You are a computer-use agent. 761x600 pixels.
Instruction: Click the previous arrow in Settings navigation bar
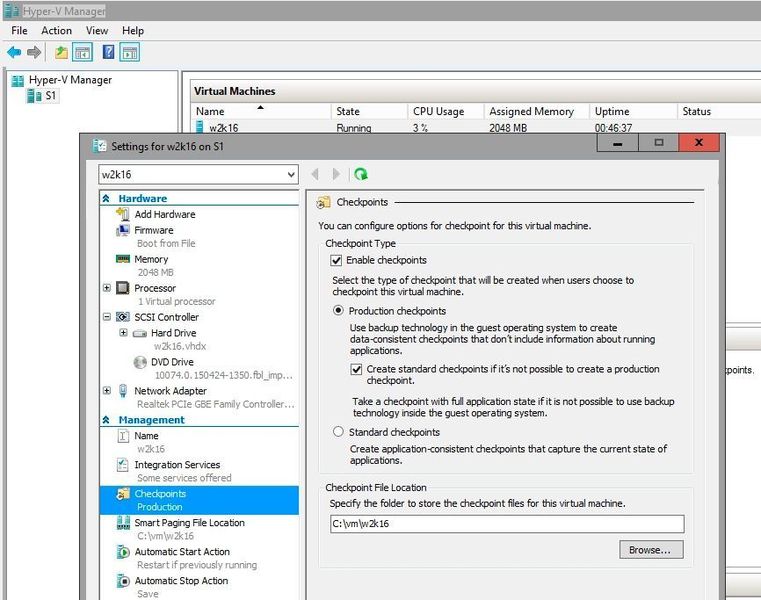[315, 174]
